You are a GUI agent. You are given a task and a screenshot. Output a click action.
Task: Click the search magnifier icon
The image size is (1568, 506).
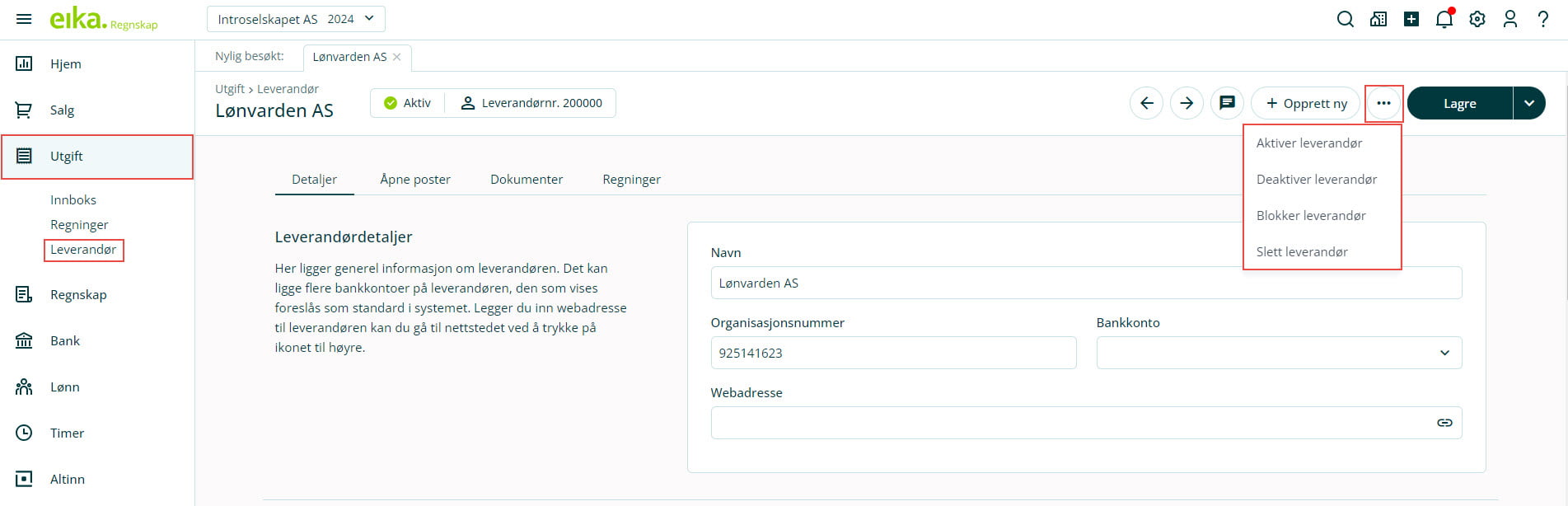click(x=1345, y=19)
